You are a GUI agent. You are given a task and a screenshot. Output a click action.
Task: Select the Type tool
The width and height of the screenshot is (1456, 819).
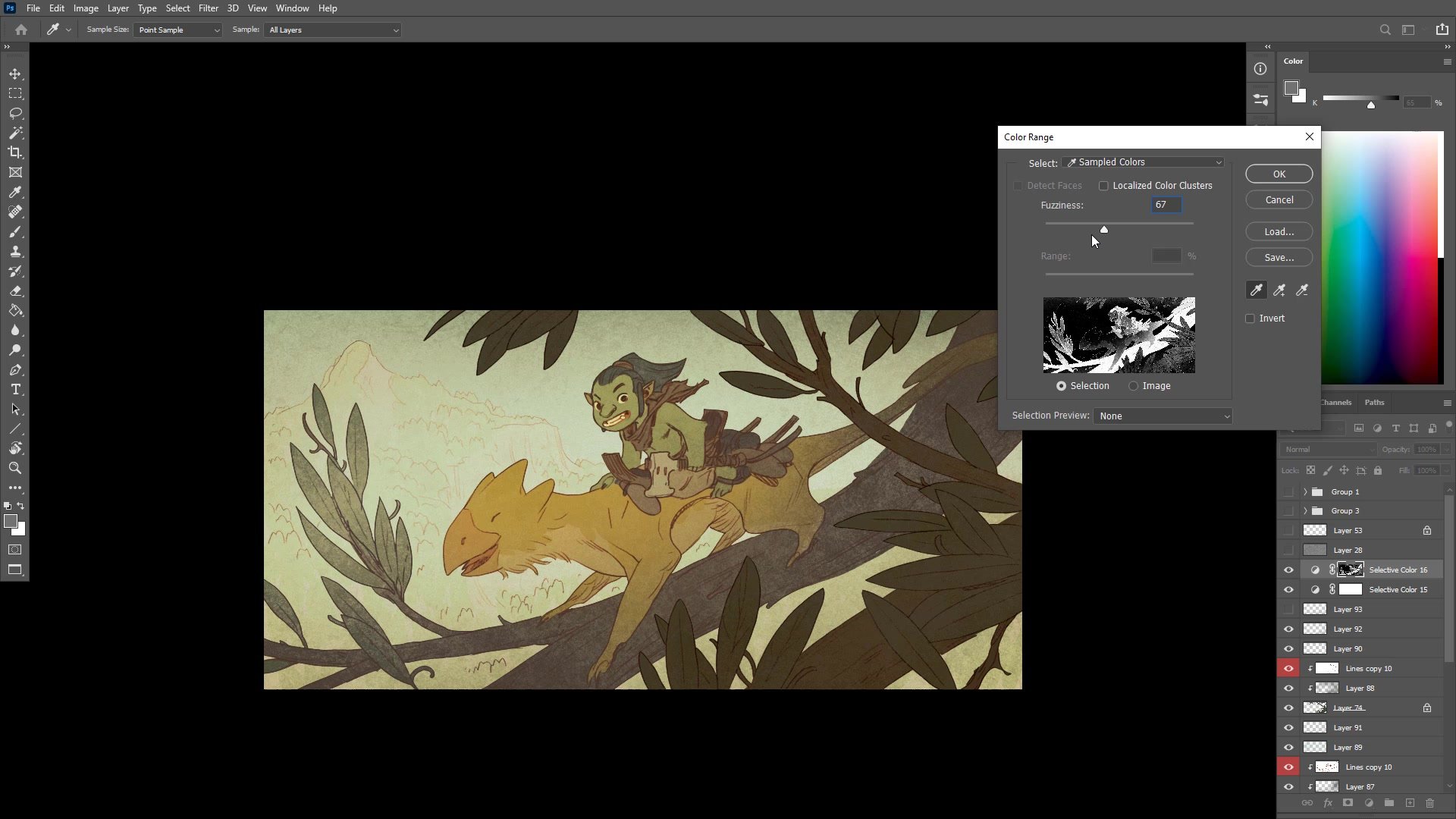pos(15,390)
